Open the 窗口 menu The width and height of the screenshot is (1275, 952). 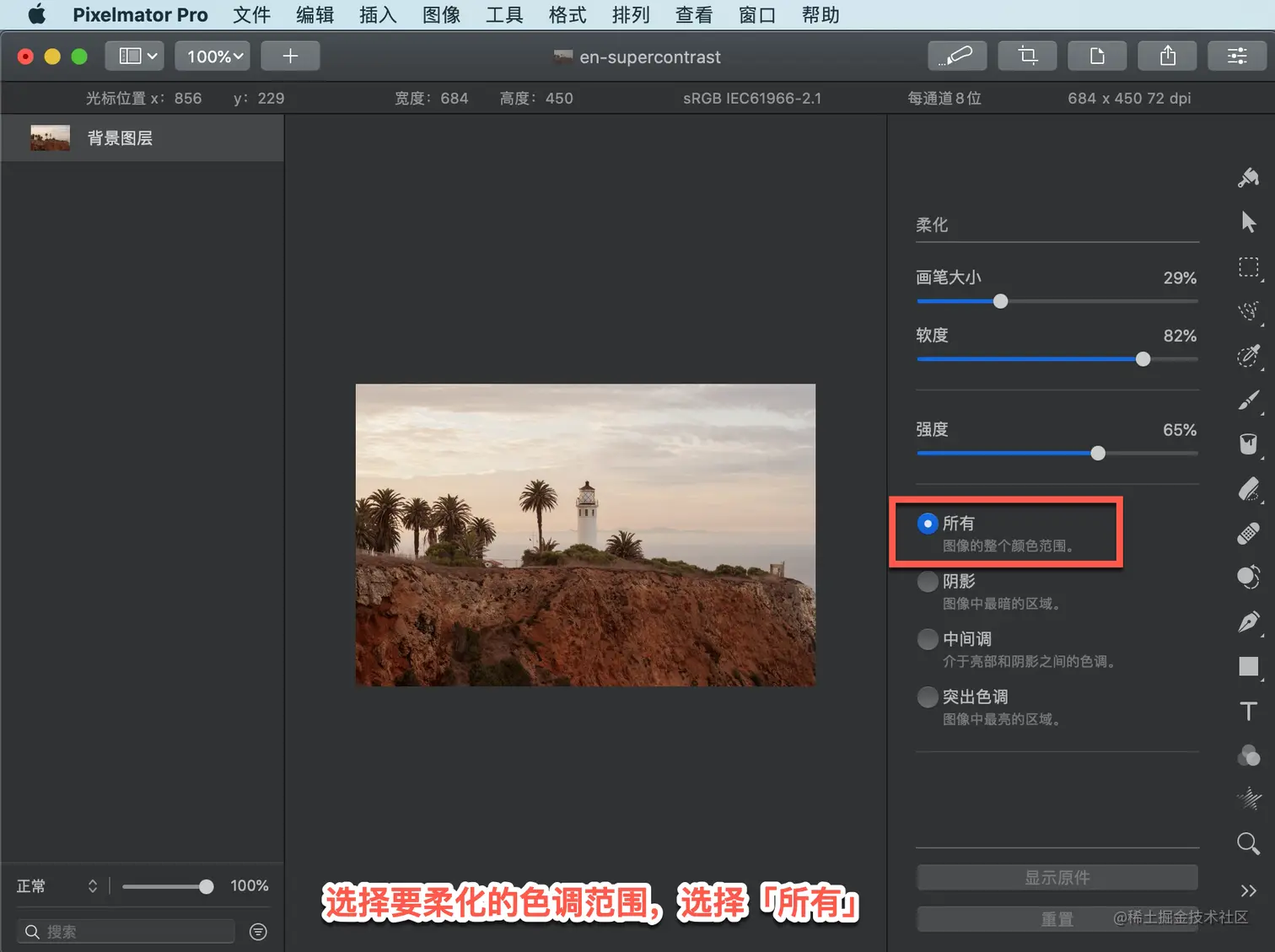pyautogui.click(x=757, y=14)
